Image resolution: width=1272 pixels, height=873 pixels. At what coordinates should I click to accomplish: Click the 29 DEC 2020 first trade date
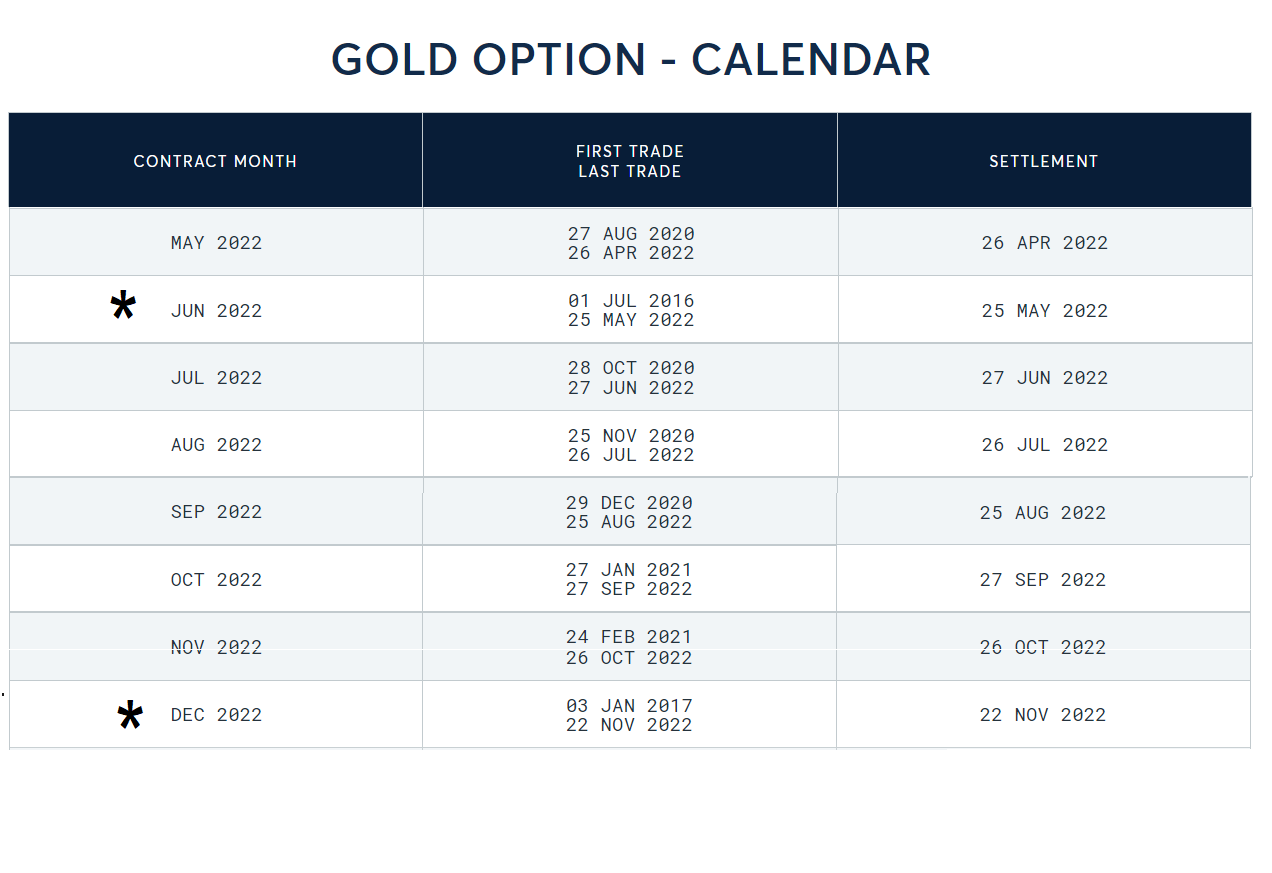click(x=629, y=503)
